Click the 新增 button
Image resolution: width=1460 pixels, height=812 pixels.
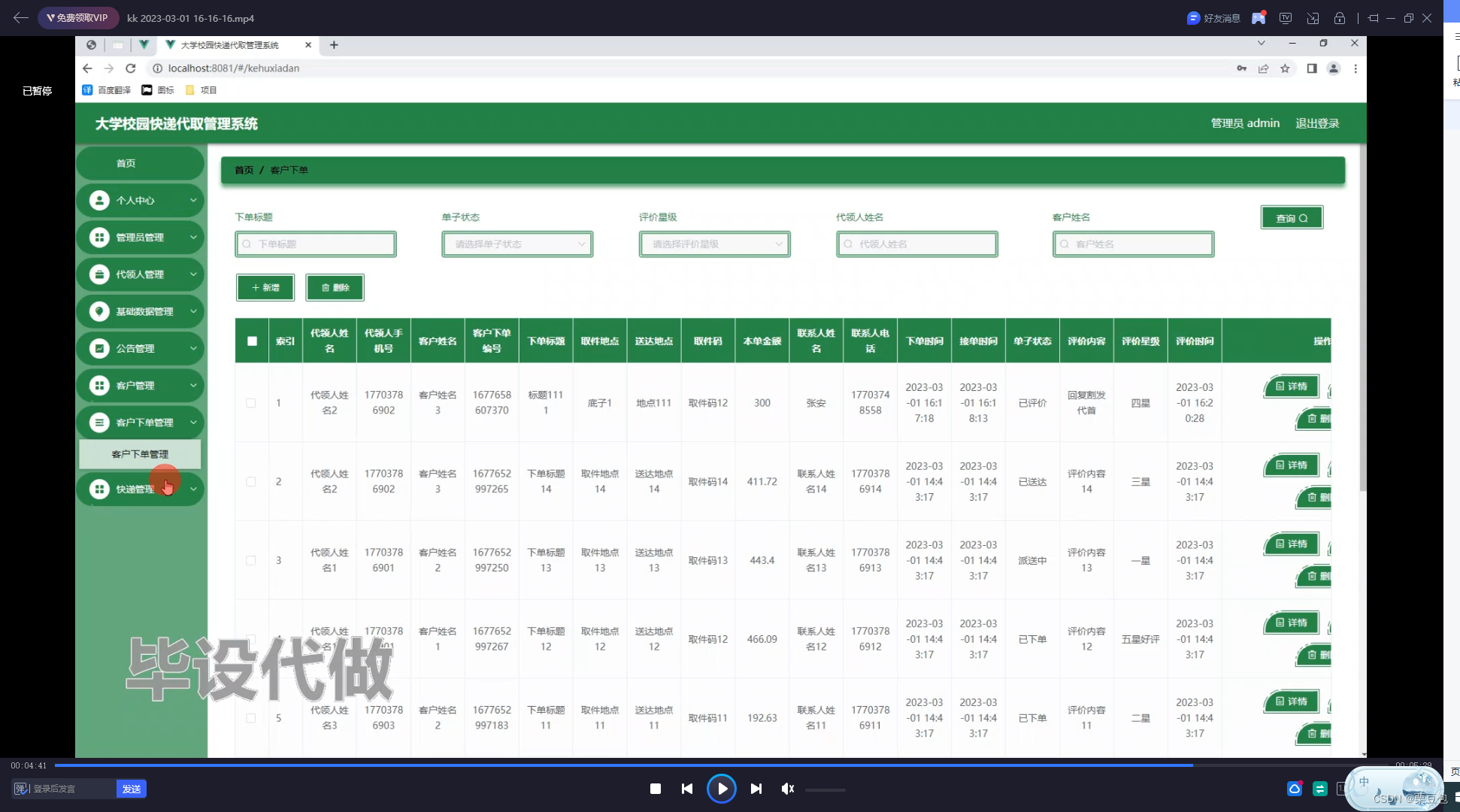pos(265,287)
